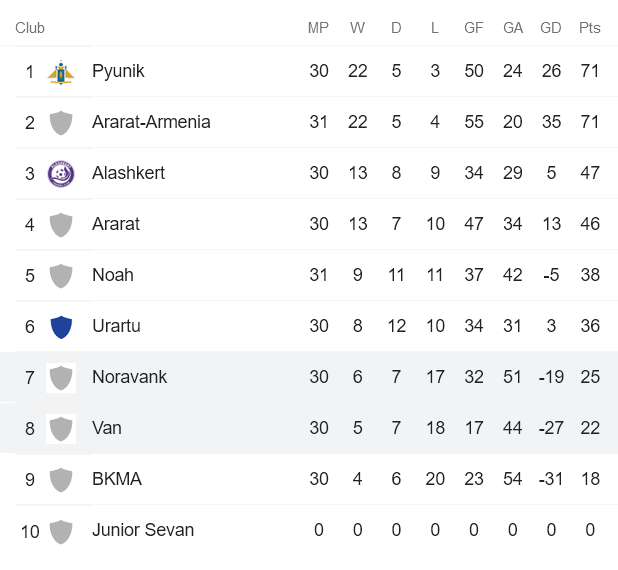Image resolution: width=618 pixels, height=570 pixels.
Task: Click the BKMA shield icon
Action: (61, 480)
